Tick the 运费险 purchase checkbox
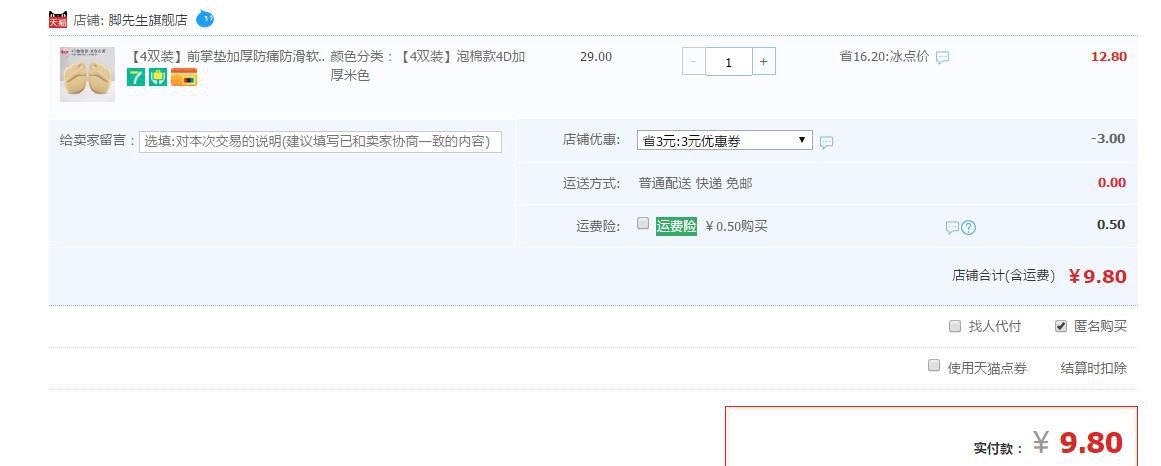Screen dimensions: 1161x466 tap(643, 223)
